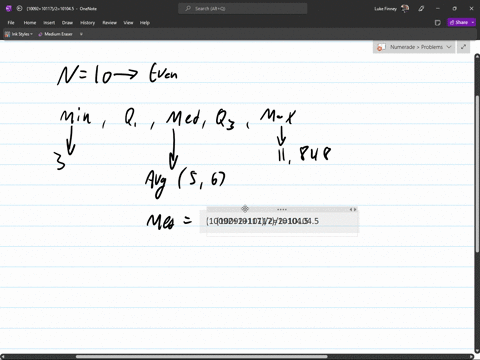Open the Draw ribbon tab
Viewport: 480px width, 360px height.
click(x=67, y=23)
